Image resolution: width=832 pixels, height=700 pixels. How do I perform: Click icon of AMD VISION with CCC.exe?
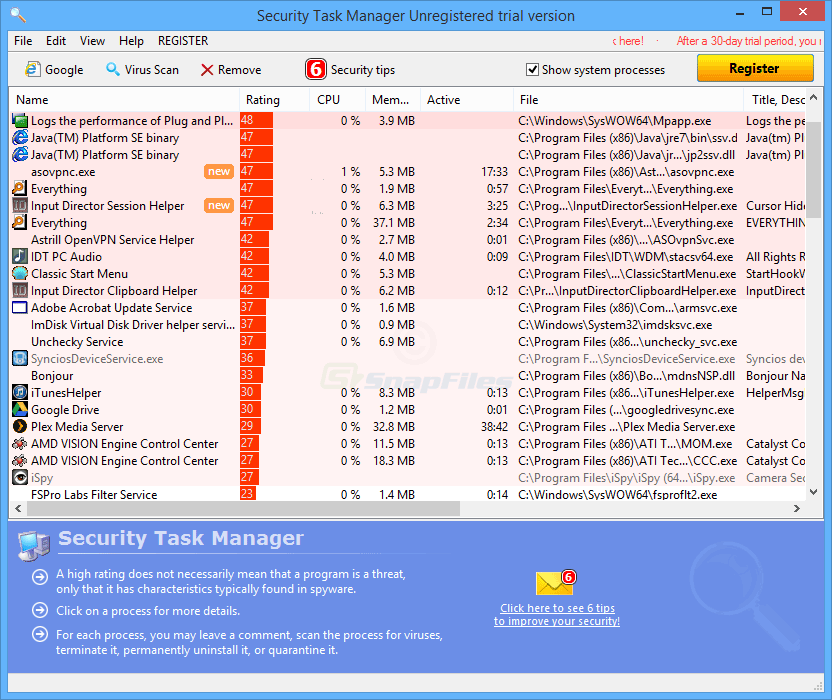(20, 460)
